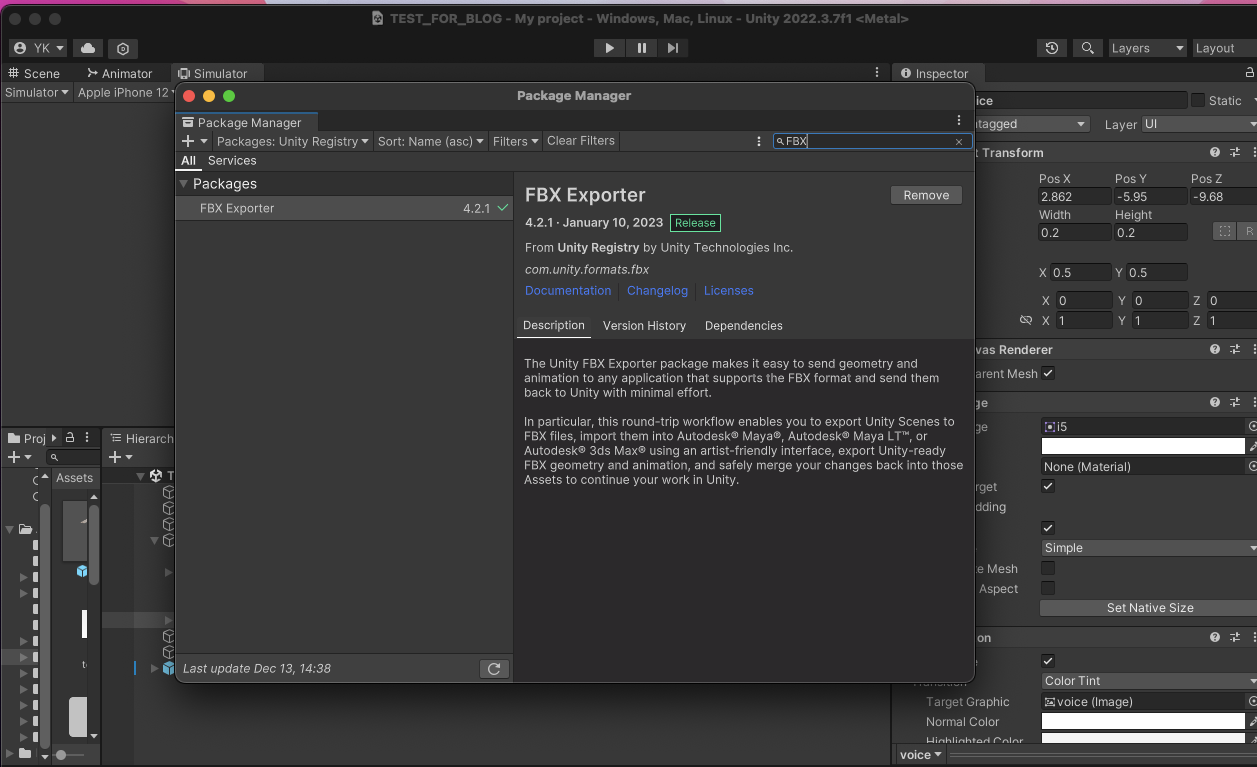The width and height of the screenshot is (1257, 767).
Task: Open the FBX Exporter Documentation link
Action: click(x=567, y=290)
